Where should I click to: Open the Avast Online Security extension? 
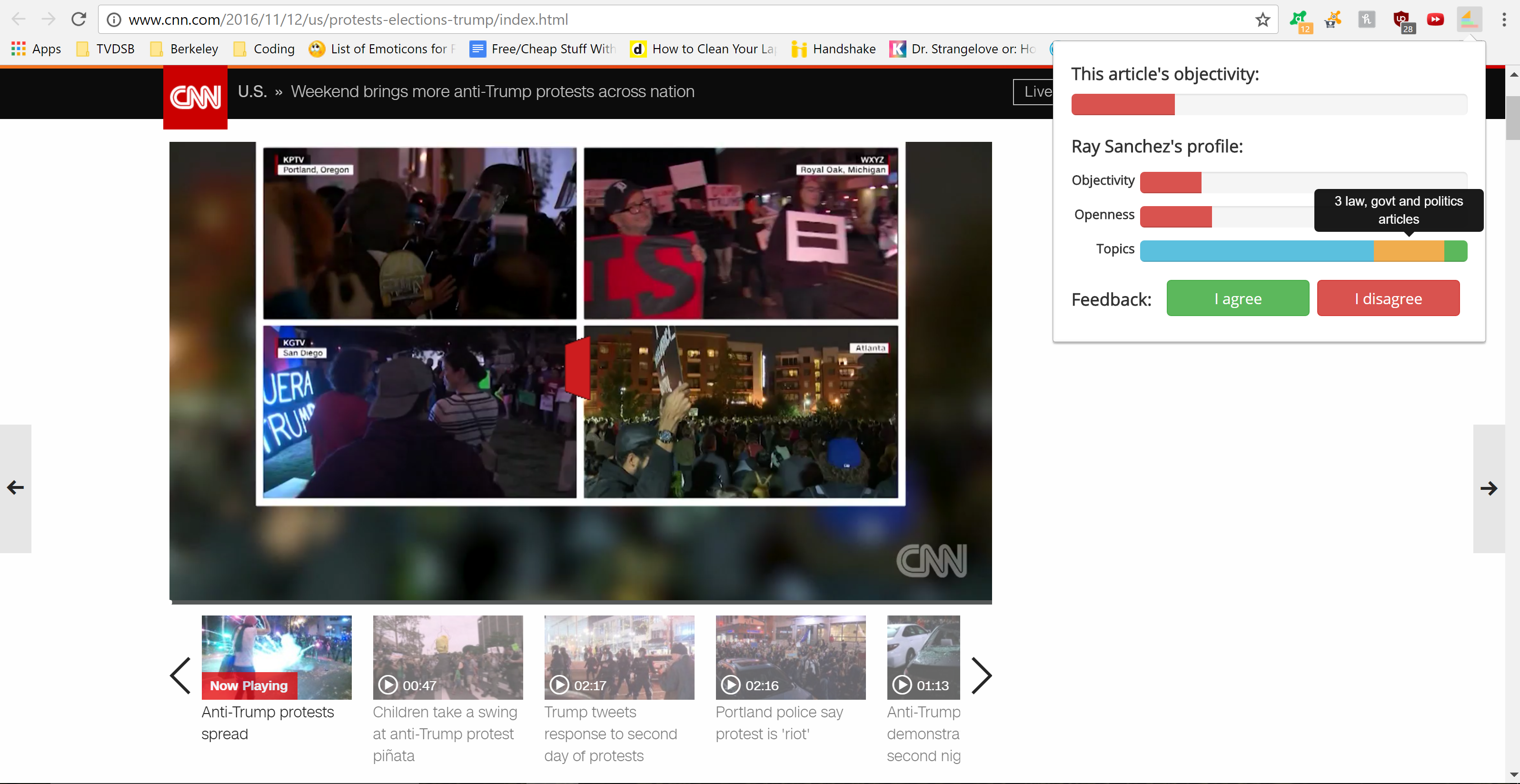click(x=1299, y=20)
